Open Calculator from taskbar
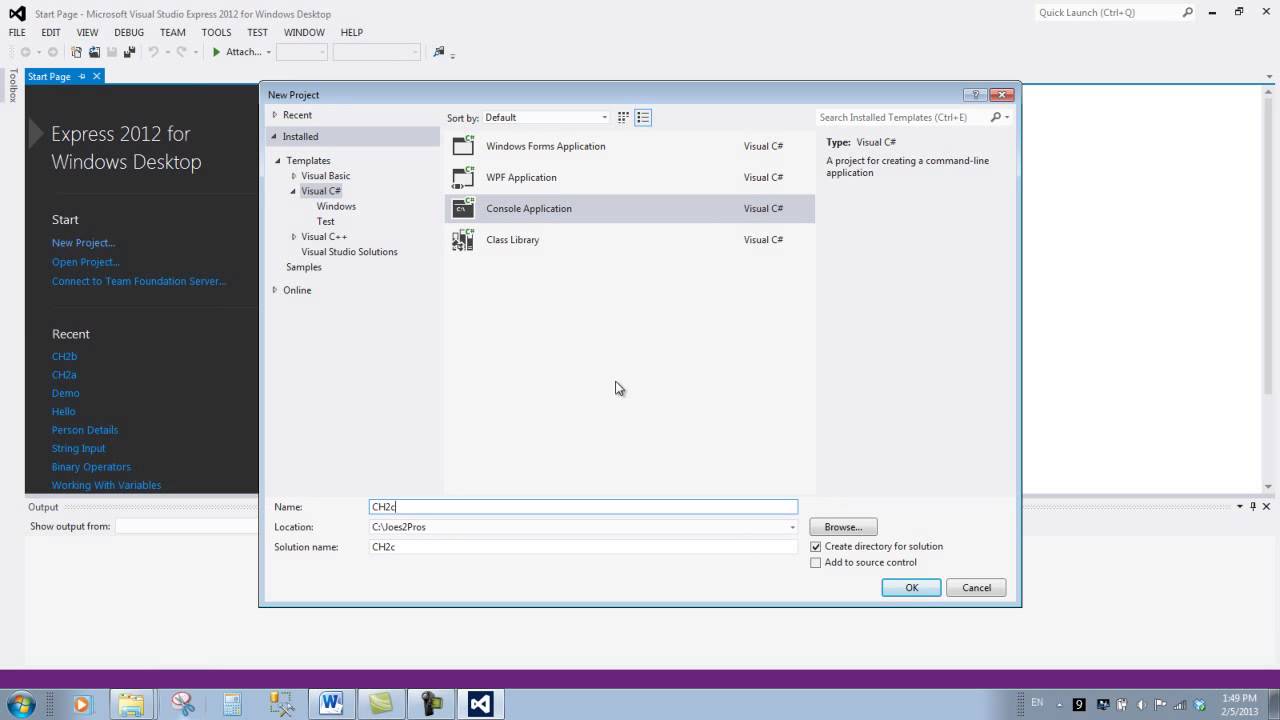1280x720 pixels. point(232,704)
